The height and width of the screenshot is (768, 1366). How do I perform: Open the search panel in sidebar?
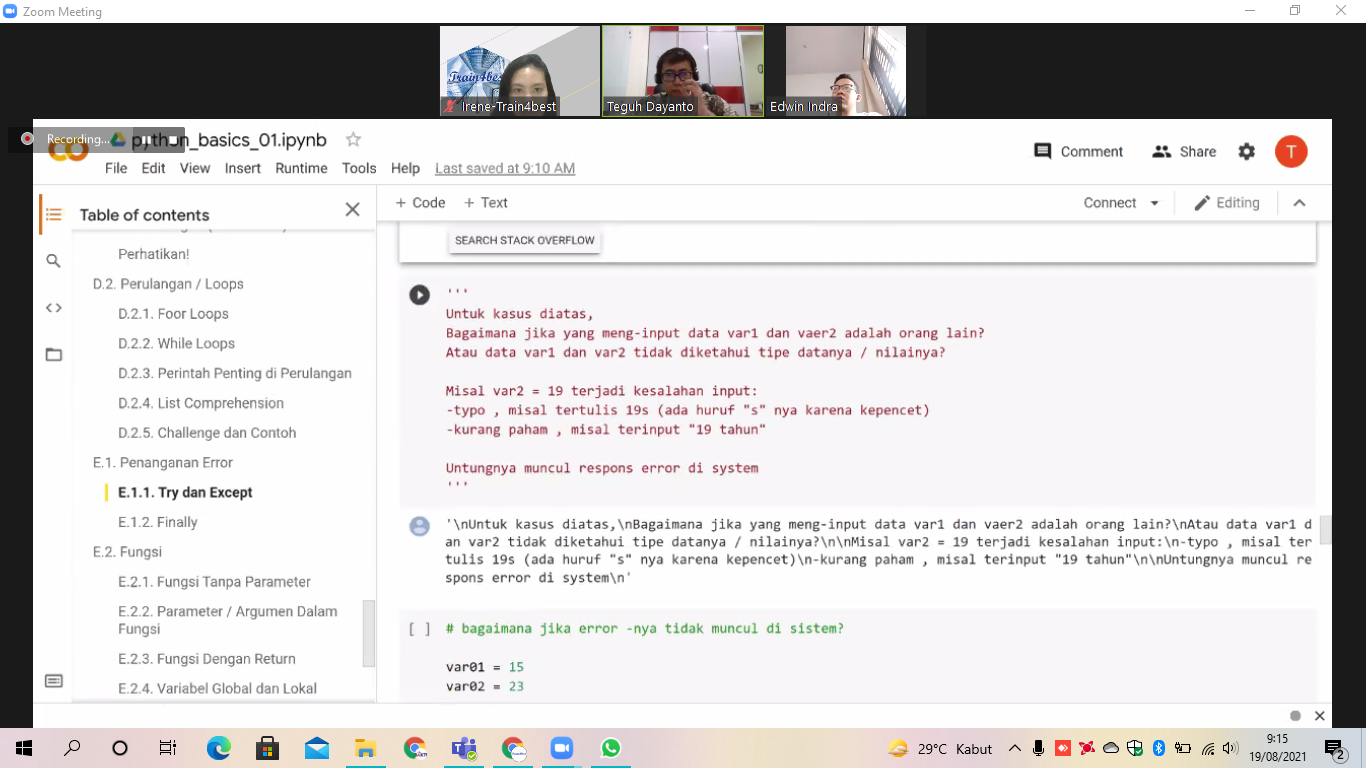click(x=54, y=261)
